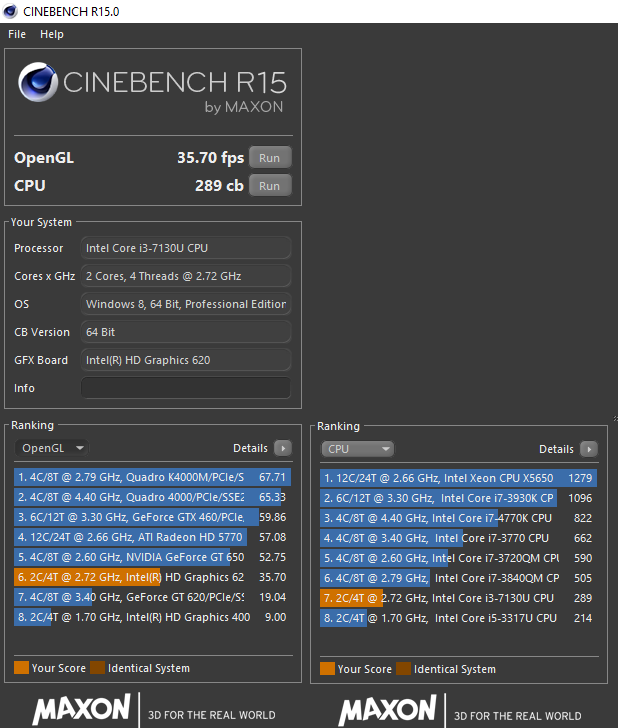This screenshot has width=618, height=728.
Task: Click the orange Your Score swatch in OpenGL ranking
Action: [20, 668]
